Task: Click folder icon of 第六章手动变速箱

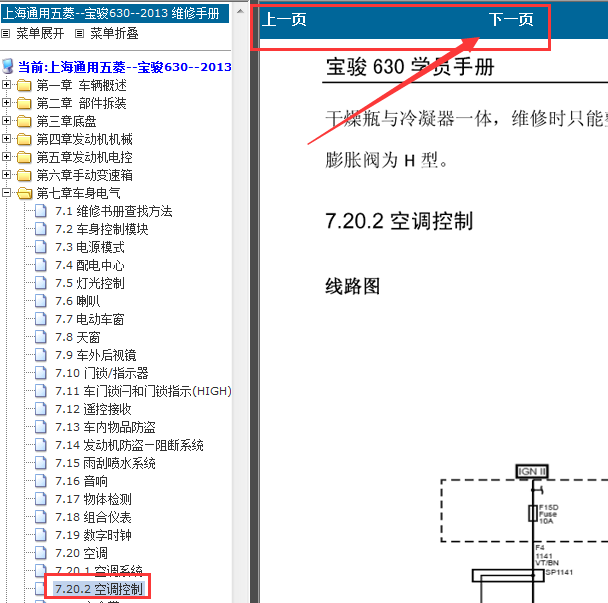Action: click(24, 175)
